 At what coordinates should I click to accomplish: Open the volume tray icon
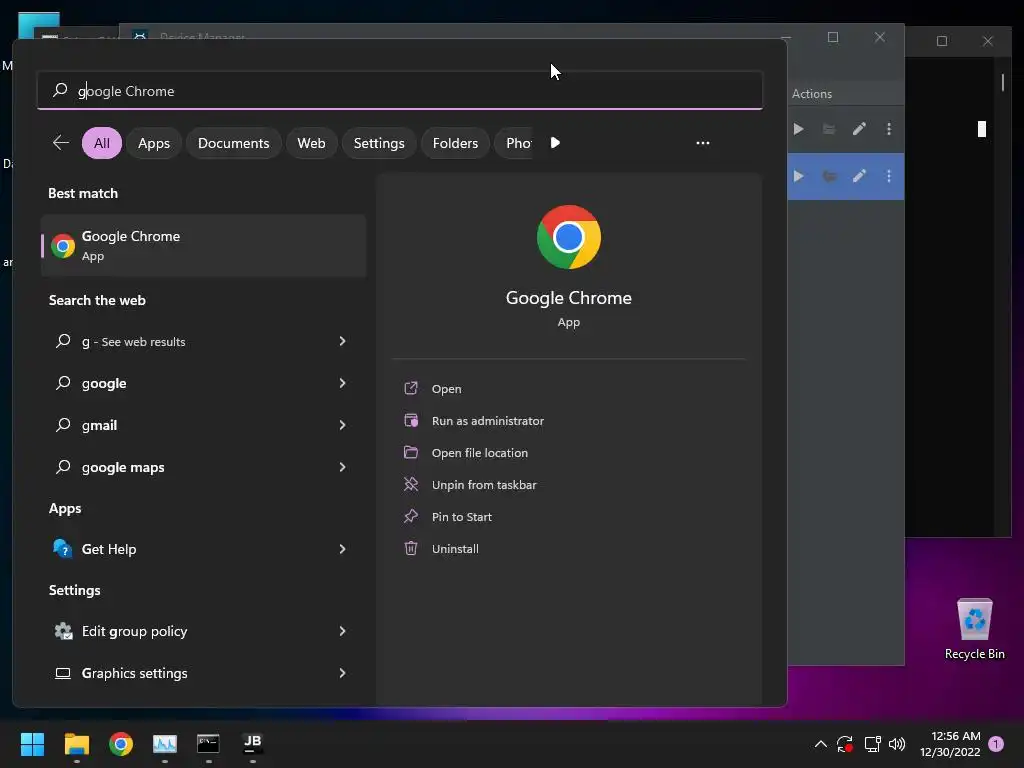(x=897, y=744)
